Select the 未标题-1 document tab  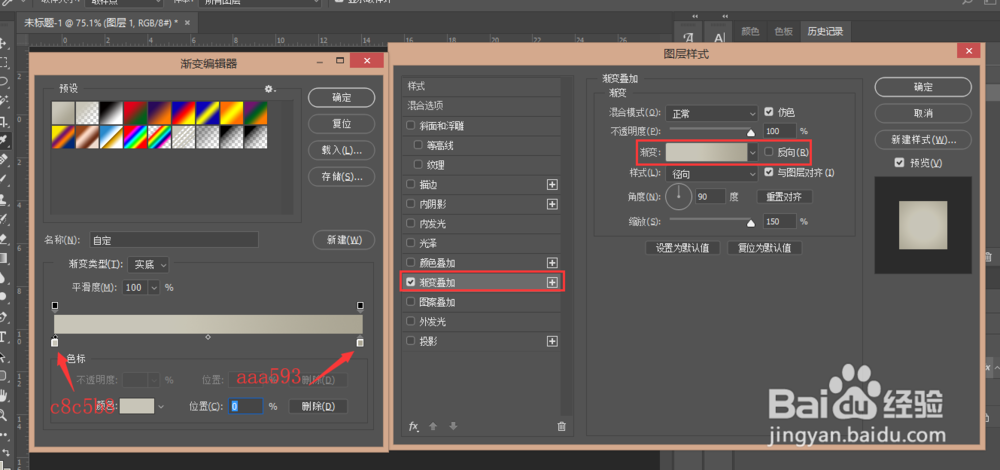point(105,23)
